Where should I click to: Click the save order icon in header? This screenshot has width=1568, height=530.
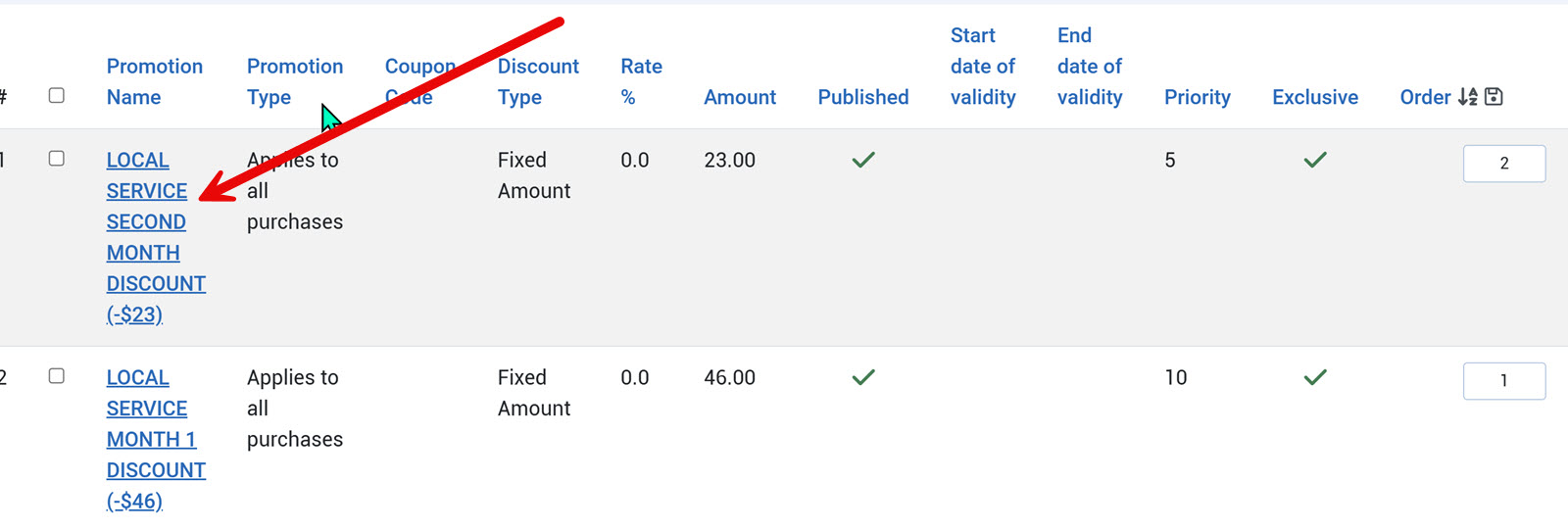tap(1494, 97)
